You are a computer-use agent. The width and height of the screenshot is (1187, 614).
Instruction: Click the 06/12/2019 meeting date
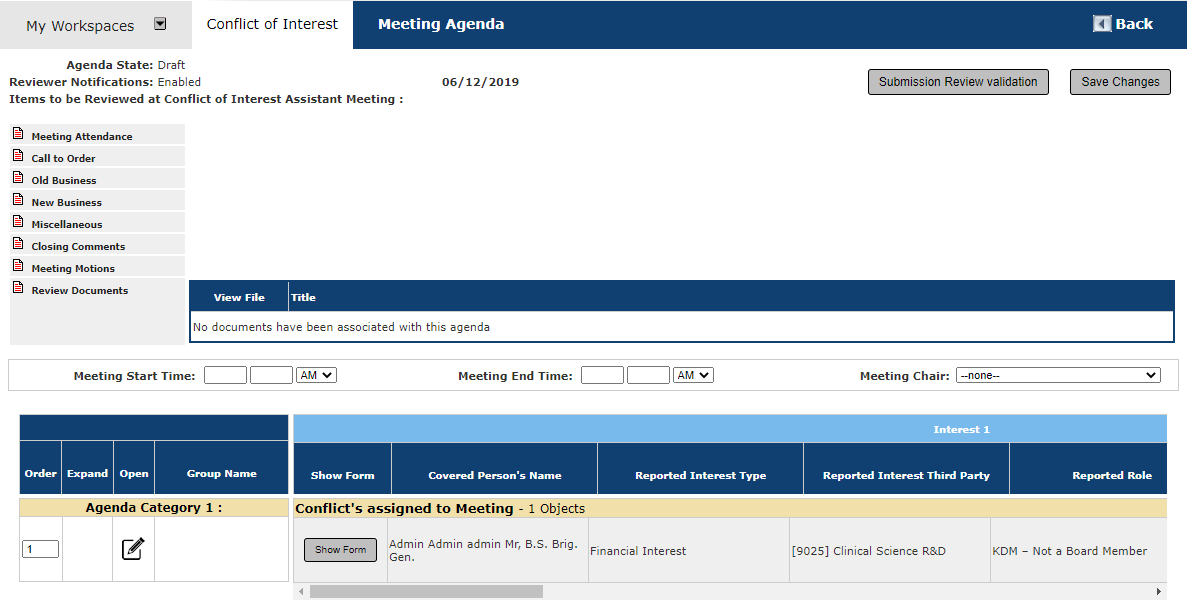point(481,82)
